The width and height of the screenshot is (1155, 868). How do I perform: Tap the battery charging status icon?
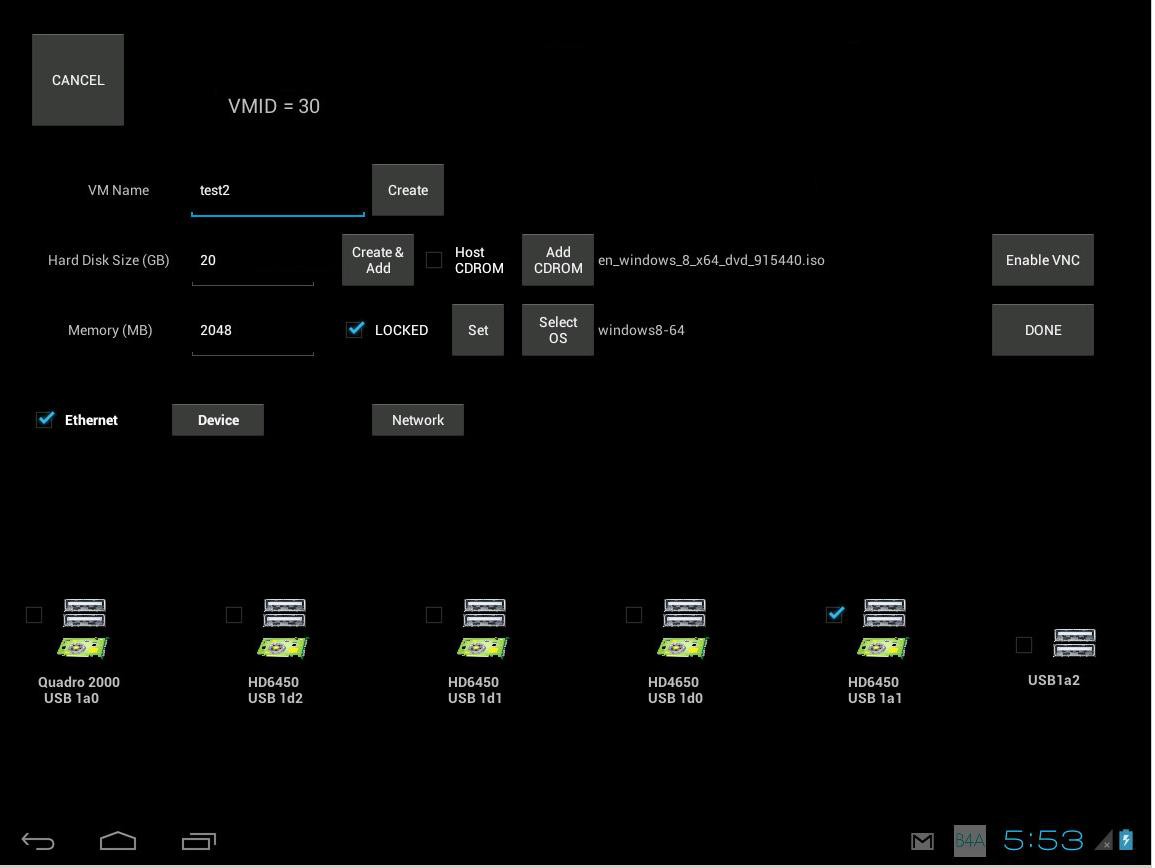(1126, 839)
